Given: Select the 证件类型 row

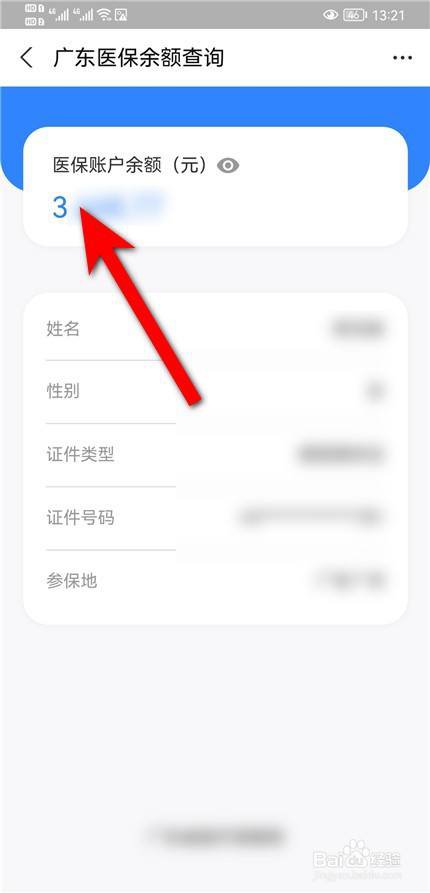Looking at the screenshot, I should 215,455.
